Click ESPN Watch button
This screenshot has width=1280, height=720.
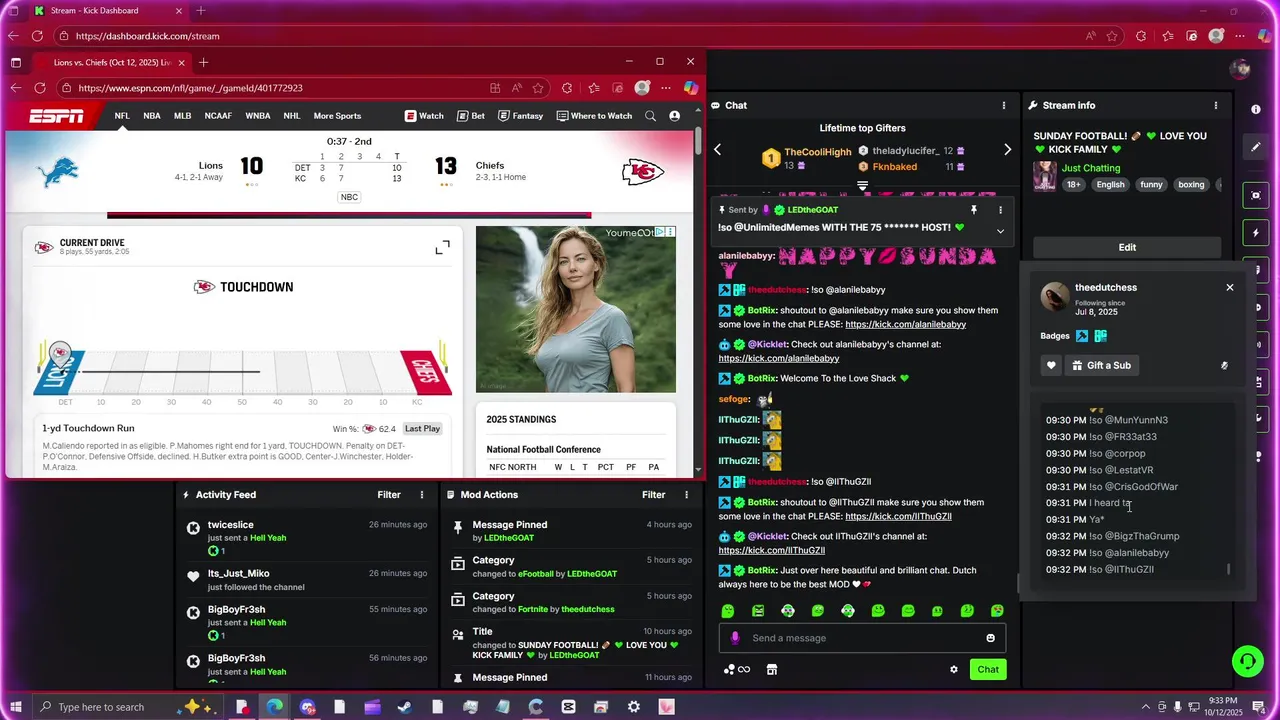(x=424, y=116)
